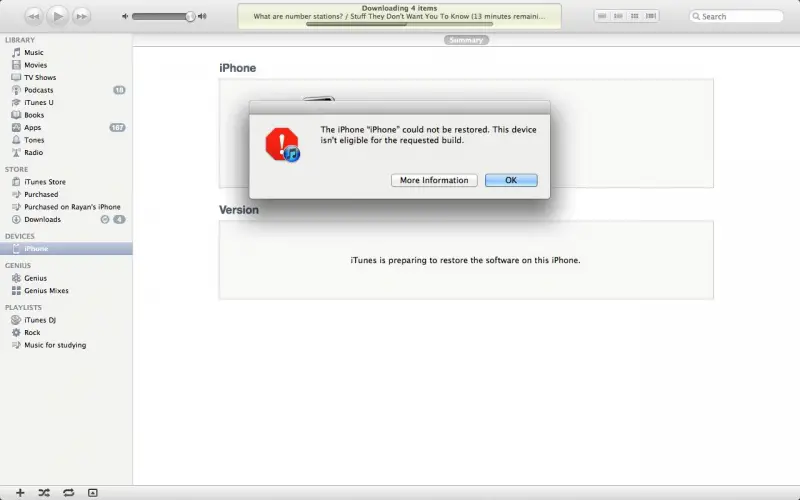Toggle repeat in the bottom bar
The width and height of the screenshot is (800, 500).
tap(68, 492)
